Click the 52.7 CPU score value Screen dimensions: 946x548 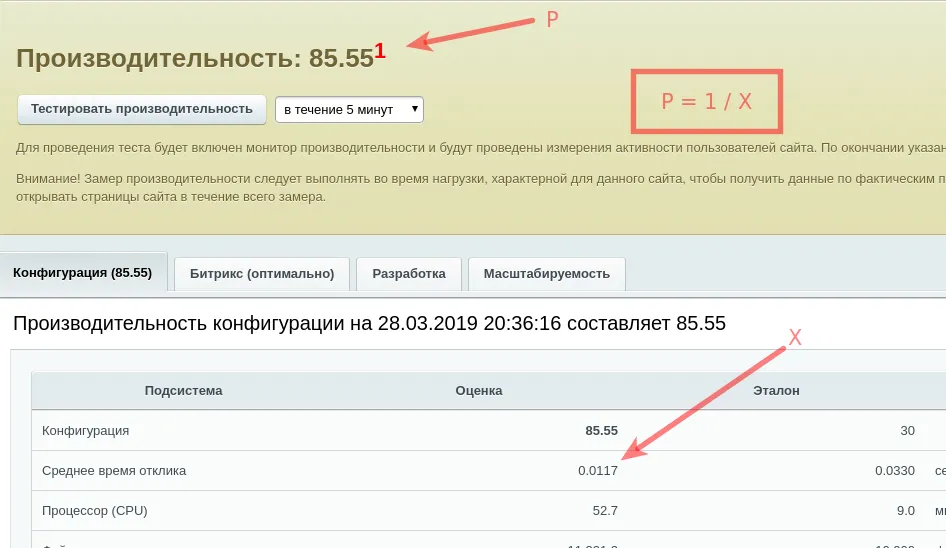pyautogui.click(x=604, y=510)
